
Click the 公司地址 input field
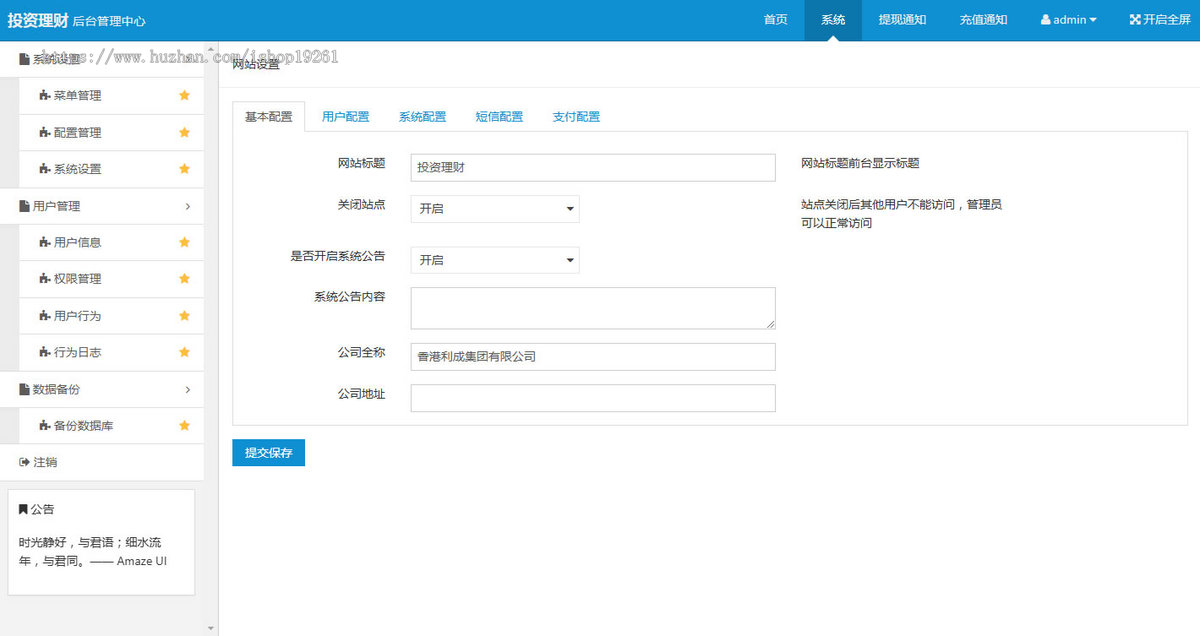click(x=593, y=398)
